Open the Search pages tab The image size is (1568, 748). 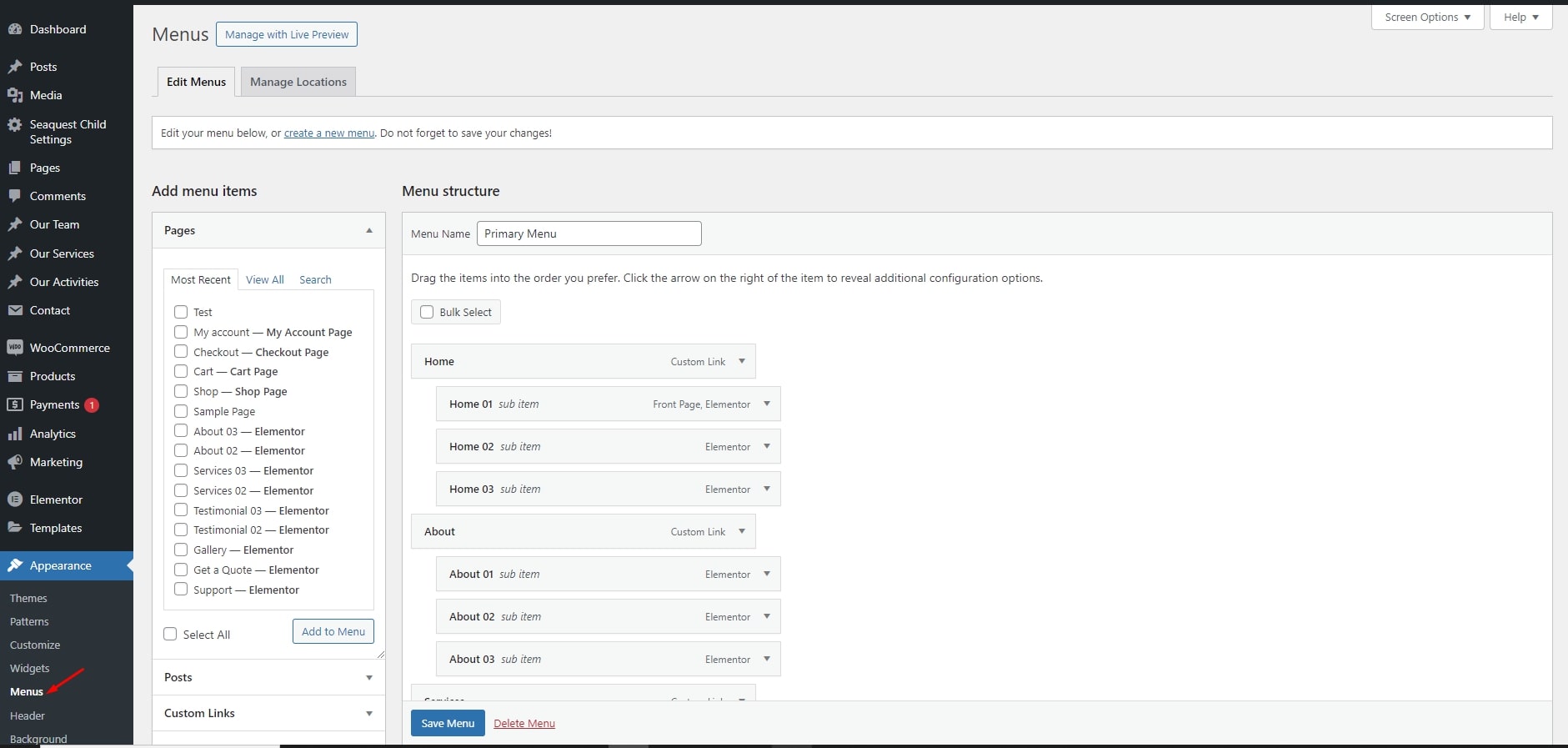click(316, 279)
